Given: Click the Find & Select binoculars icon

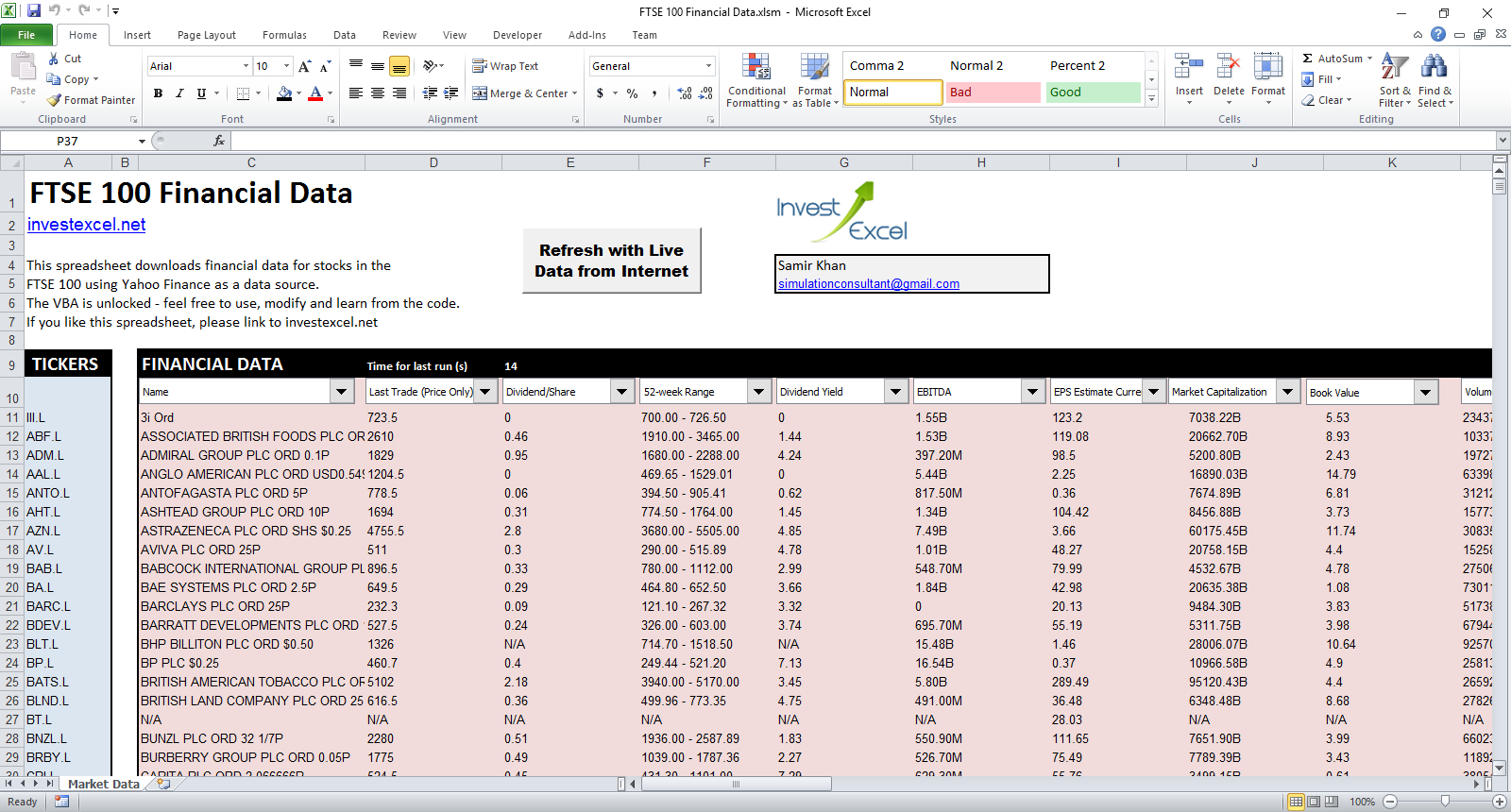Looking at the screenshot, I should [x=1434, y=67].
